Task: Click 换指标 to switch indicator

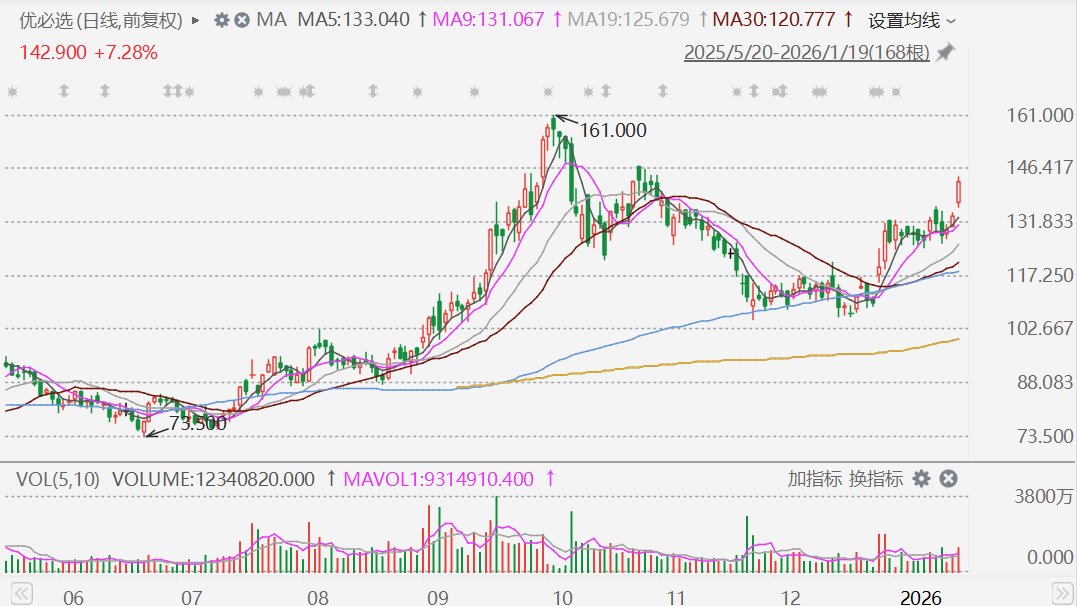Action: [876, 479]
